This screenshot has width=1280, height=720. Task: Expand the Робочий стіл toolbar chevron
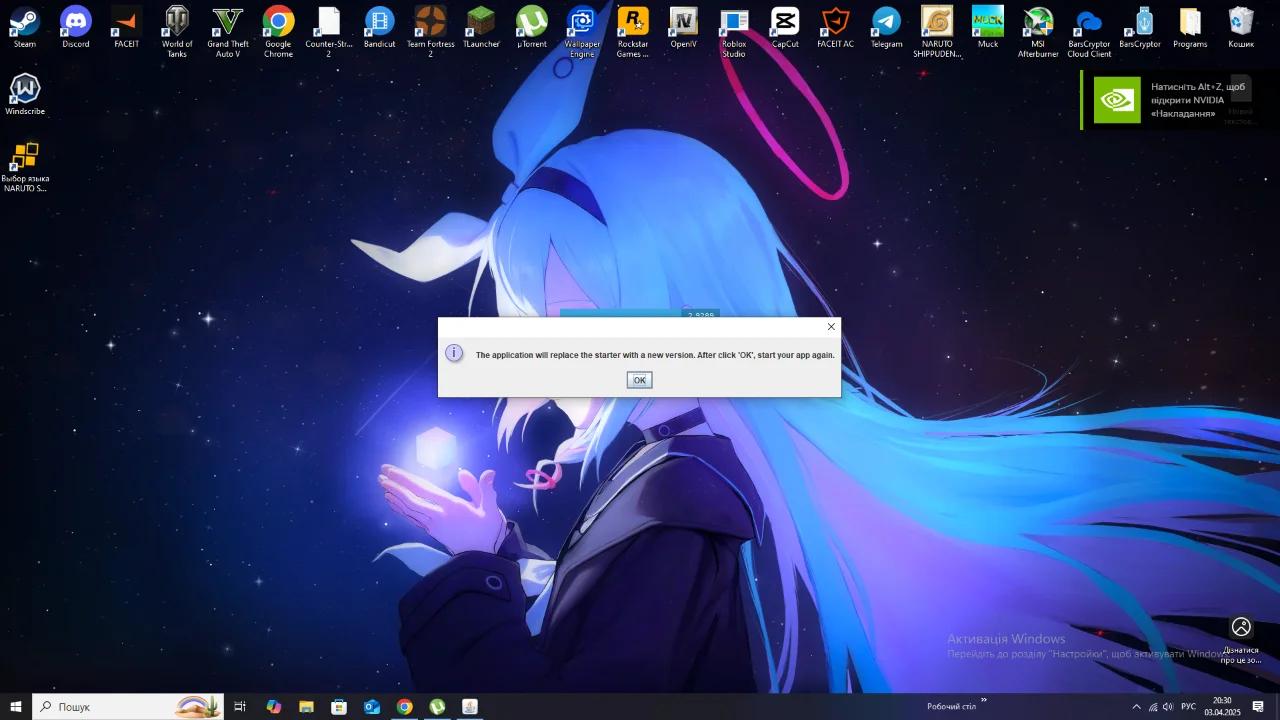coord(984,701)
